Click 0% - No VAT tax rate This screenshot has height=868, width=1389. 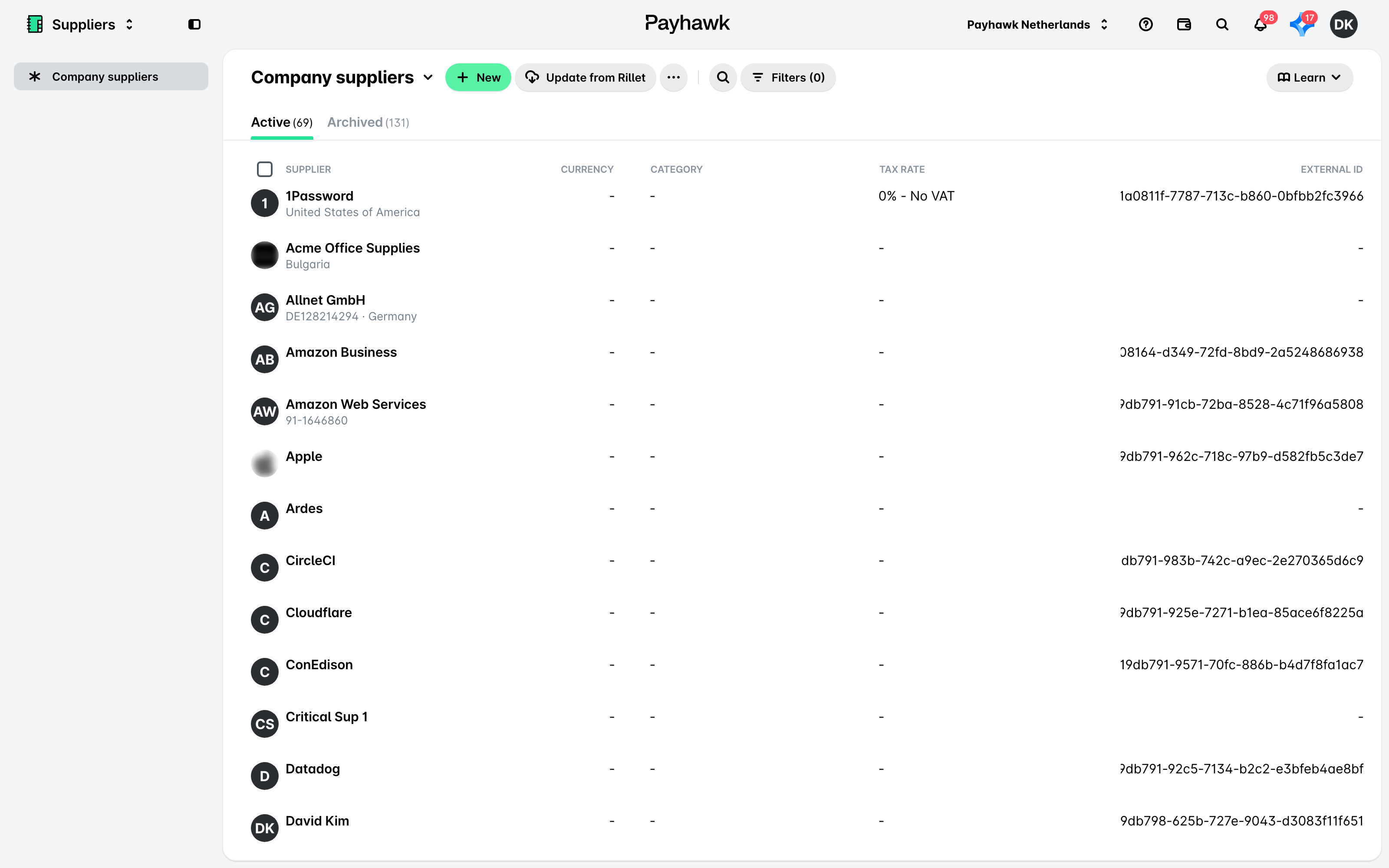[916, 196]
